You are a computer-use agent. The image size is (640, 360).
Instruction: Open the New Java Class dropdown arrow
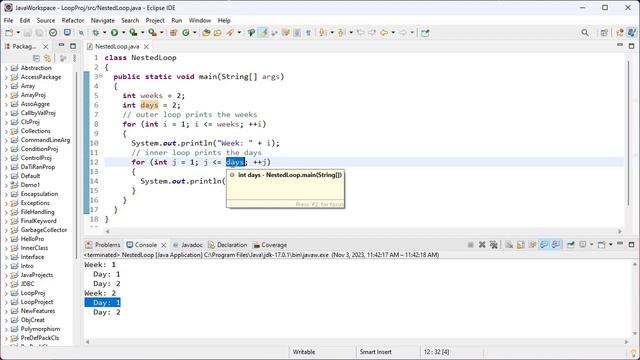click(195, 33)
